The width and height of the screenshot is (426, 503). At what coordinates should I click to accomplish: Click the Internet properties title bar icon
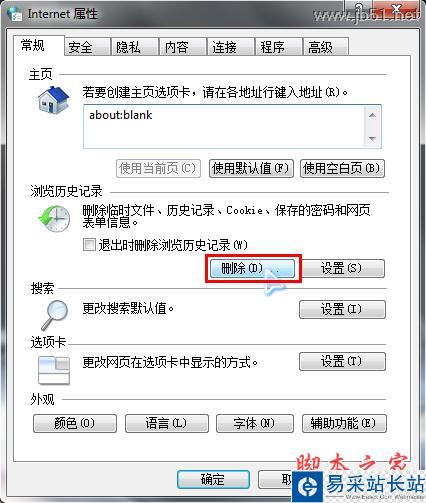[x=15, y=15]
